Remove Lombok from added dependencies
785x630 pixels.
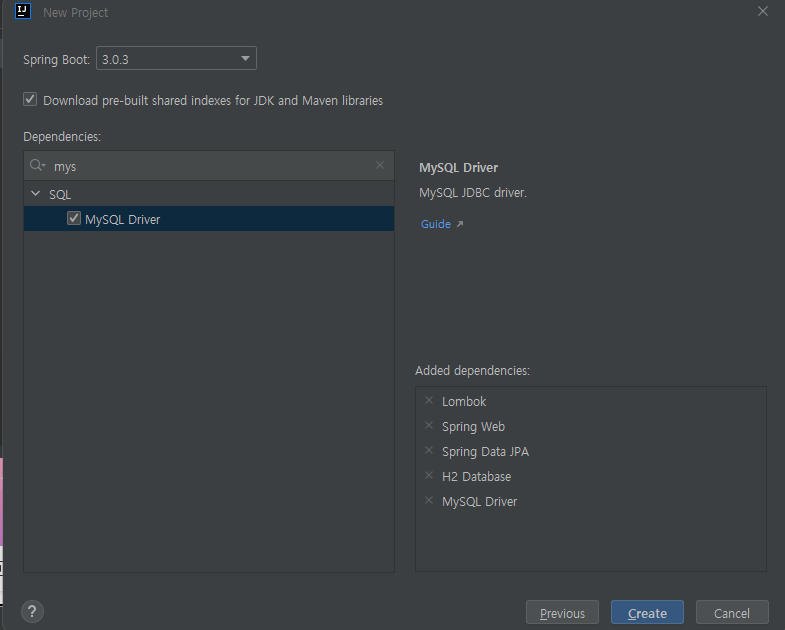(429, 401)
